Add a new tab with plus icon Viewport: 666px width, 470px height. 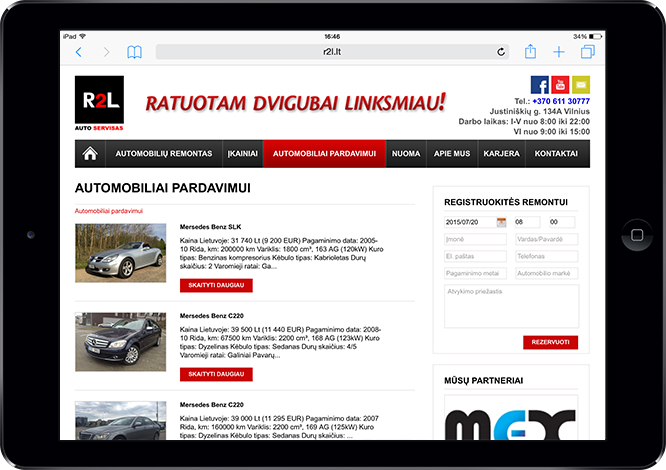pos(559,52)
